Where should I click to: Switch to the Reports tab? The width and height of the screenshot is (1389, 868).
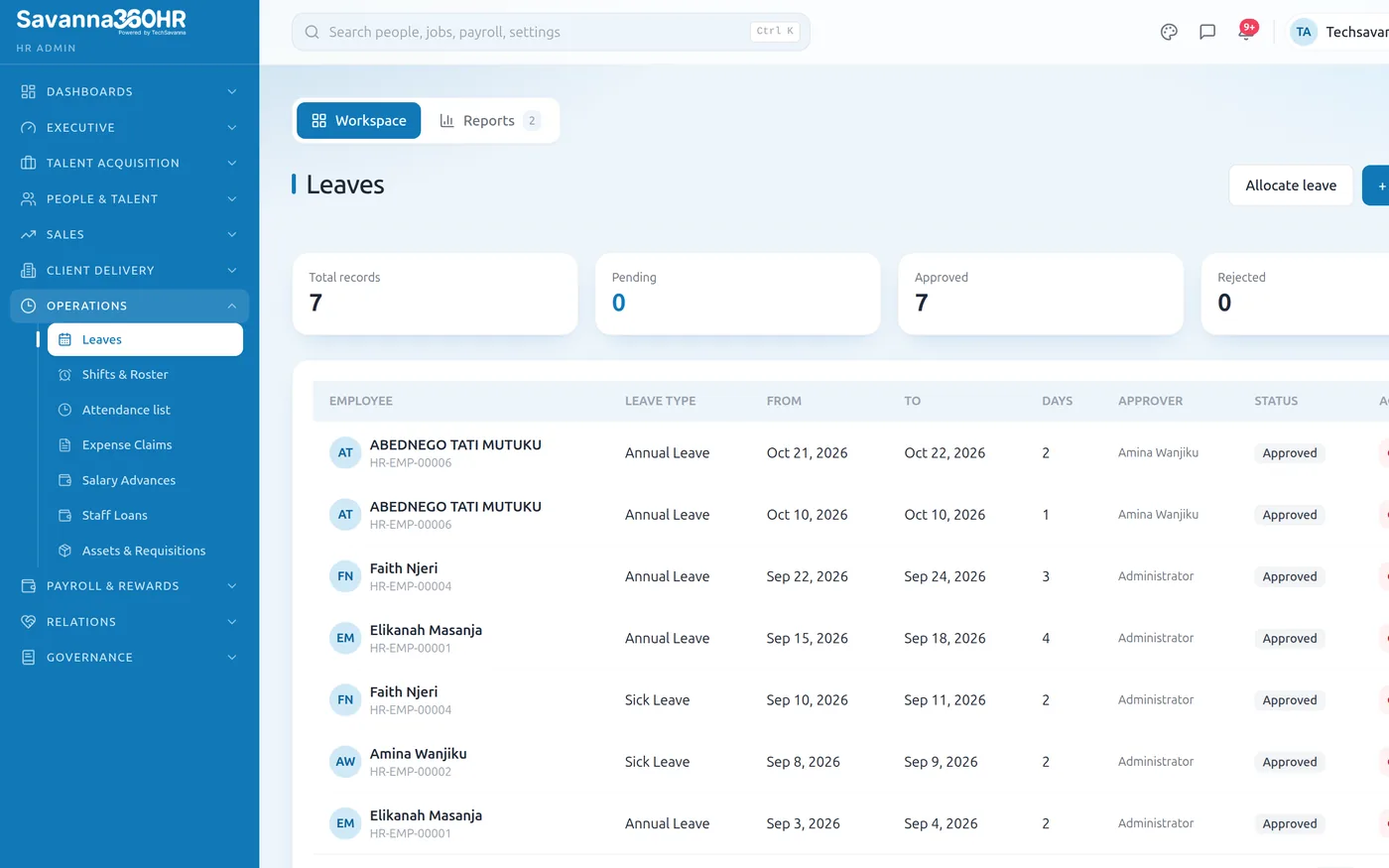click(490, 120)
